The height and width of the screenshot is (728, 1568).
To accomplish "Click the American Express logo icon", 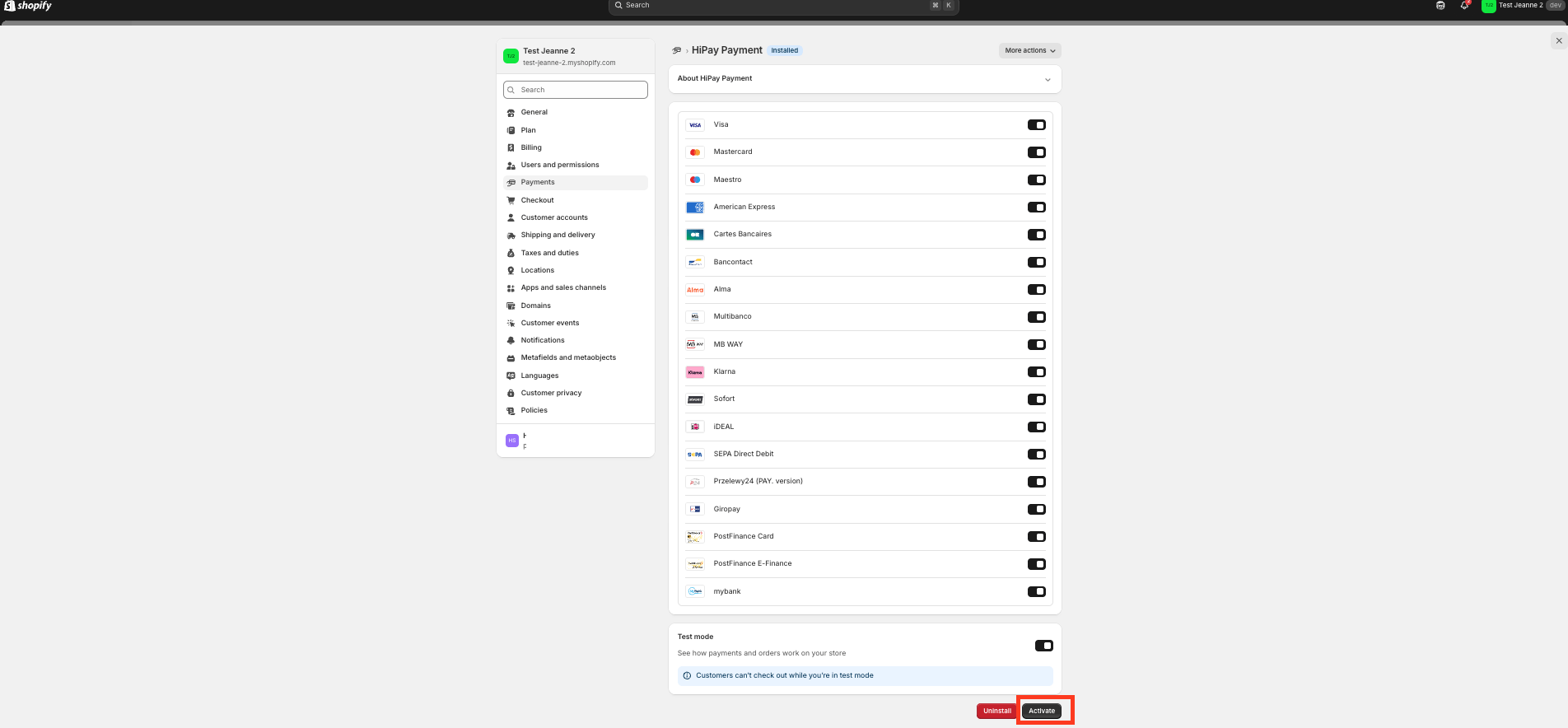I will point(695,208).
